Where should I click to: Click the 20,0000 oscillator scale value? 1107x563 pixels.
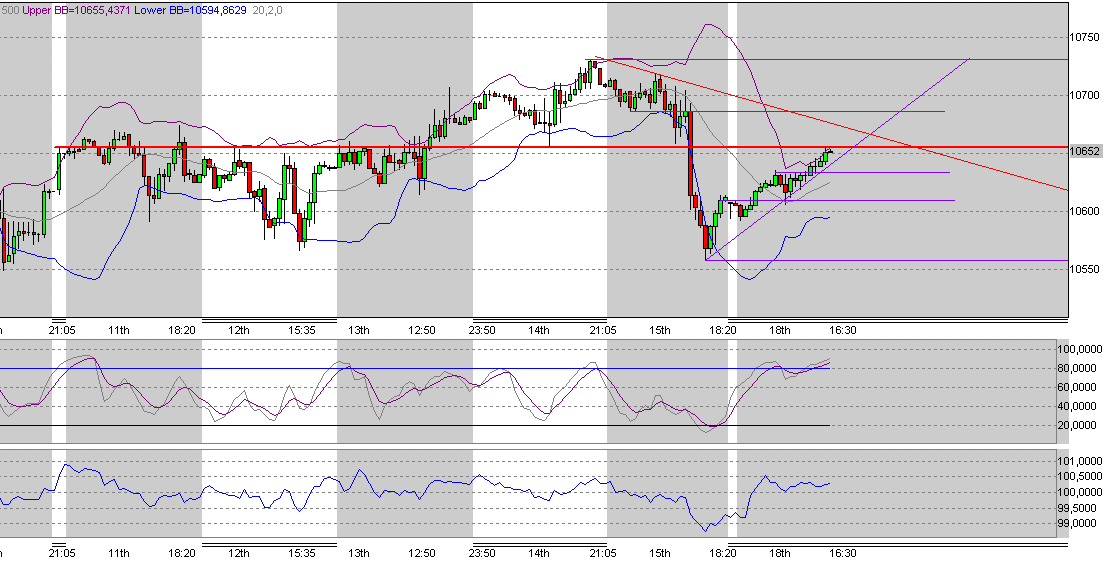tap(1079, 425)
